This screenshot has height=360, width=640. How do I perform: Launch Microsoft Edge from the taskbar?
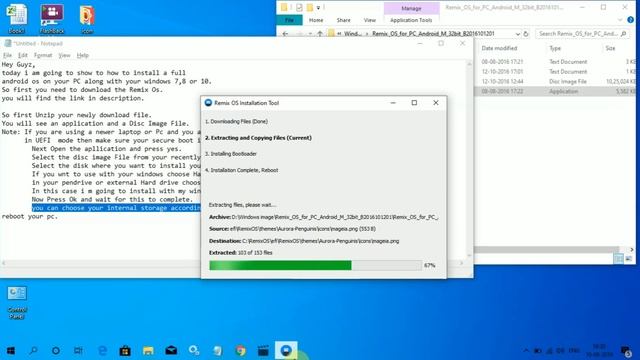click(x=102, y=350)
